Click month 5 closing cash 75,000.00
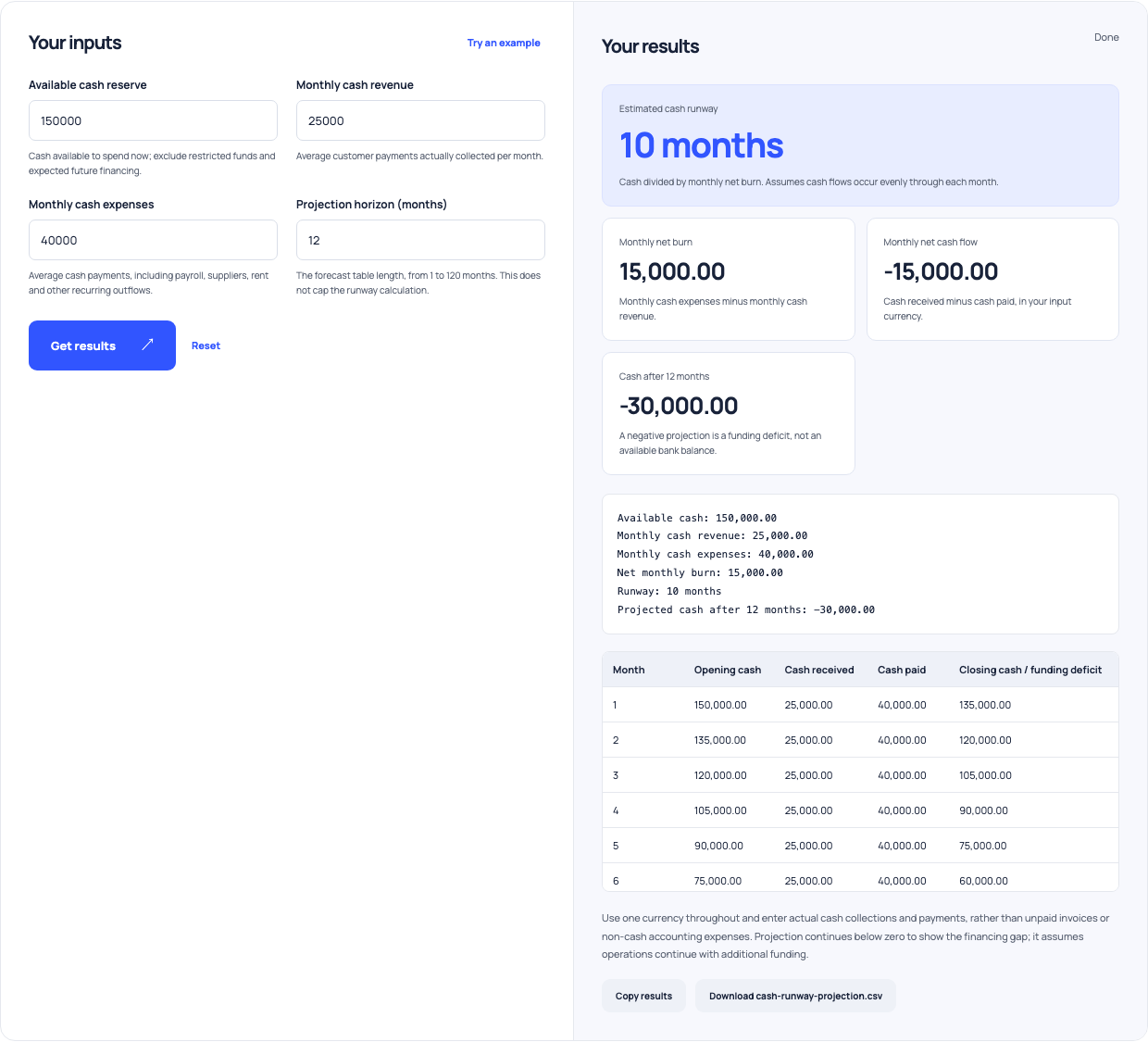Viewport: 1148px width, 1042px height. tap(982, 846)
